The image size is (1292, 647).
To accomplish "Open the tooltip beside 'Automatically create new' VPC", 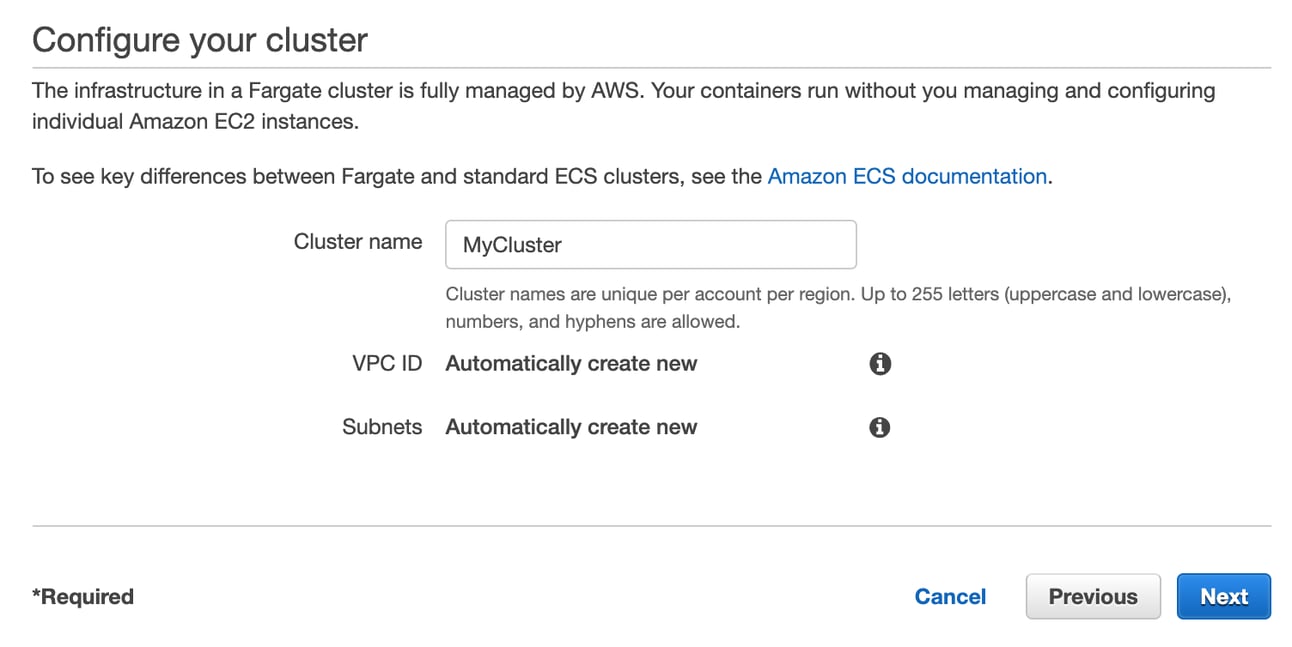I will pos(880,364).
